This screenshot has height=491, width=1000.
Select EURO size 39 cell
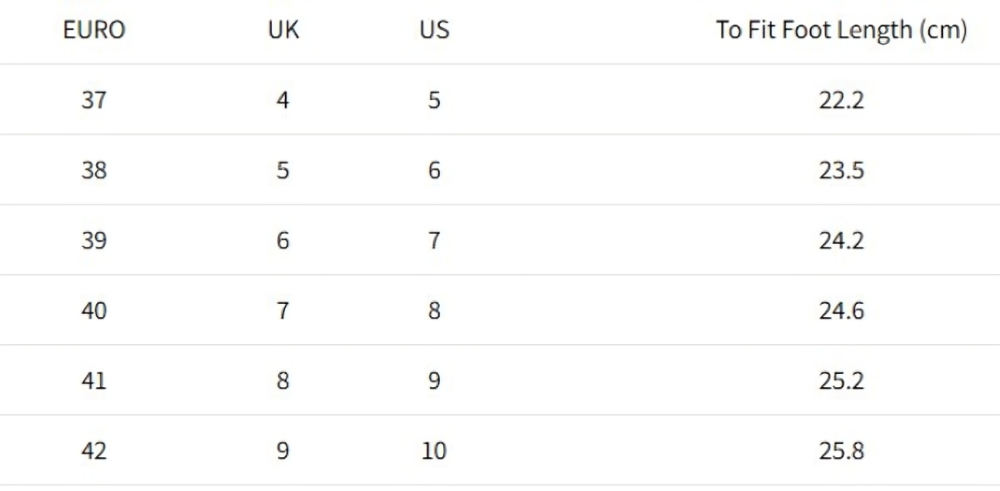pos(94,240)
